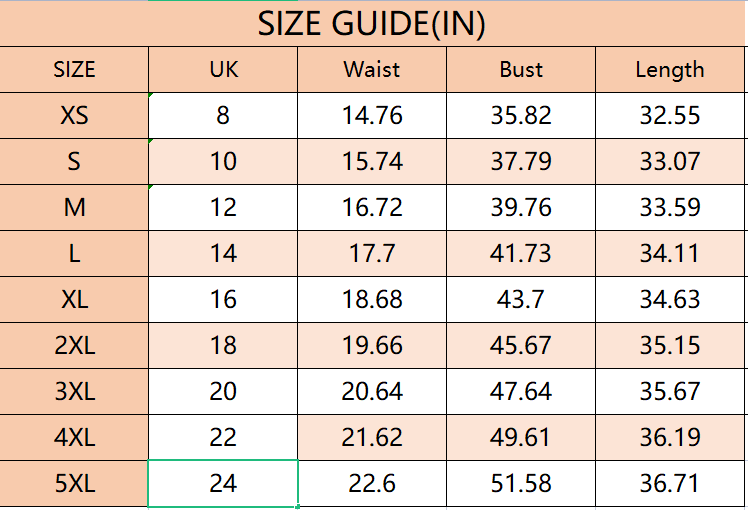Click the Length header cell

(x=670, y=70)
